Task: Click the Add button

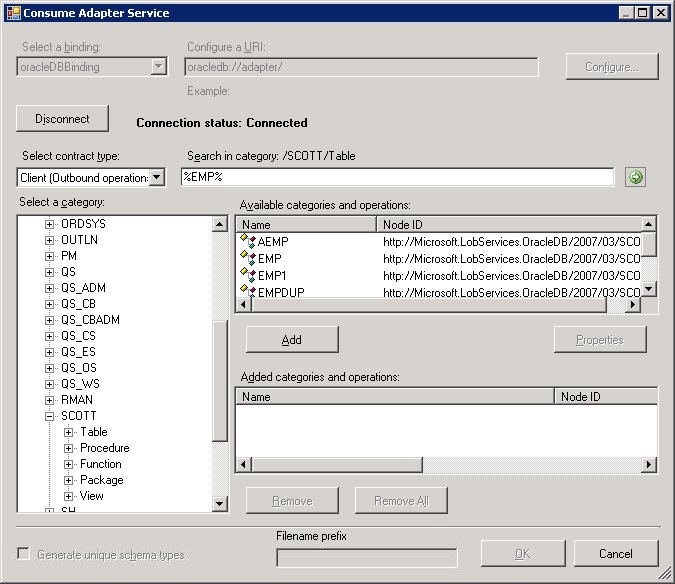Action: click(x=292, y=340)
